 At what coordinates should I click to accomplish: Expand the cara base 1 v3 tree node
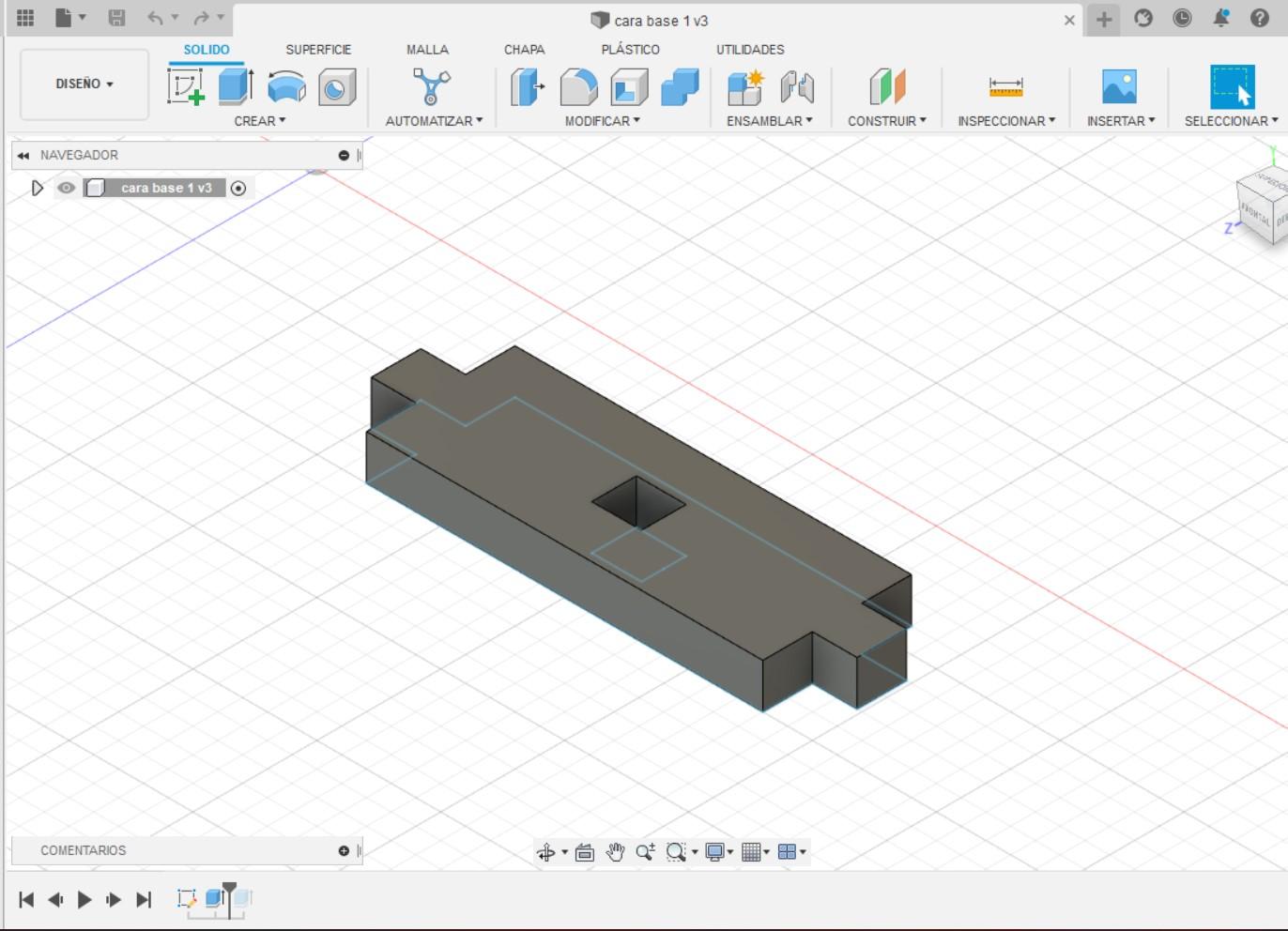(x=38, y=188)
